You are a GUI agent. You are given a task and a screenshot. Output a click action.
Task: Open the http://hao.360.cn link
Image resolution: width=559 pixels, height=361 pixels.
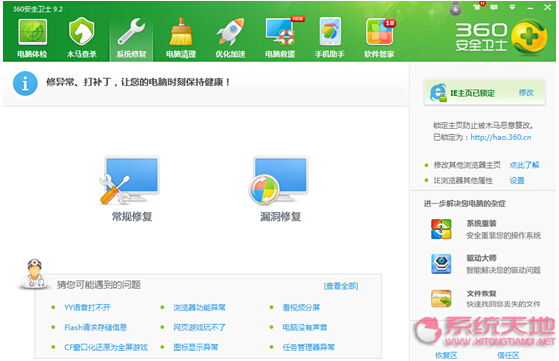click(x=501, y=137)
